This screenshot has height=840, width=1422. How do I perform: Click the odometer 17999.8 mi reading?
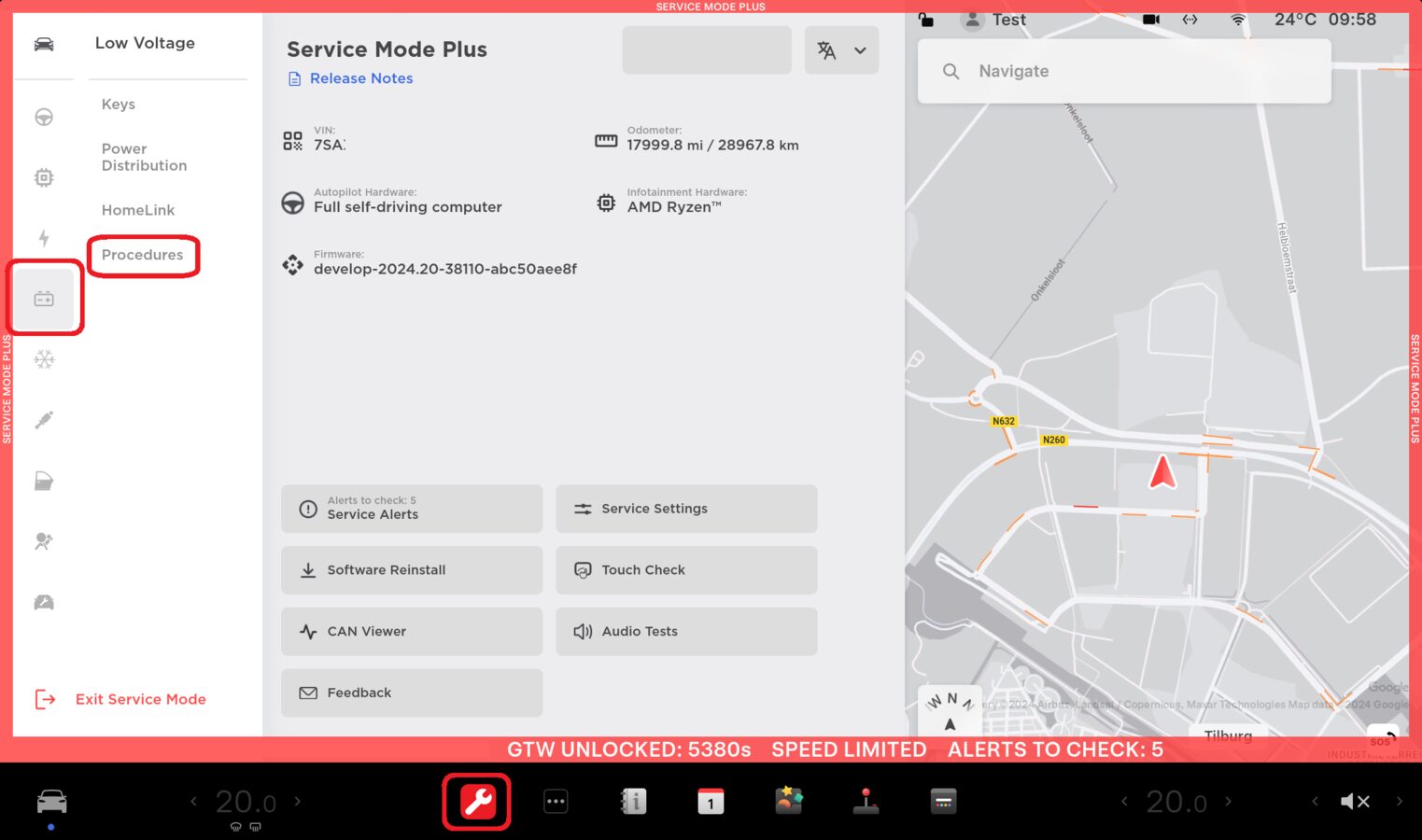pos(712,145)
